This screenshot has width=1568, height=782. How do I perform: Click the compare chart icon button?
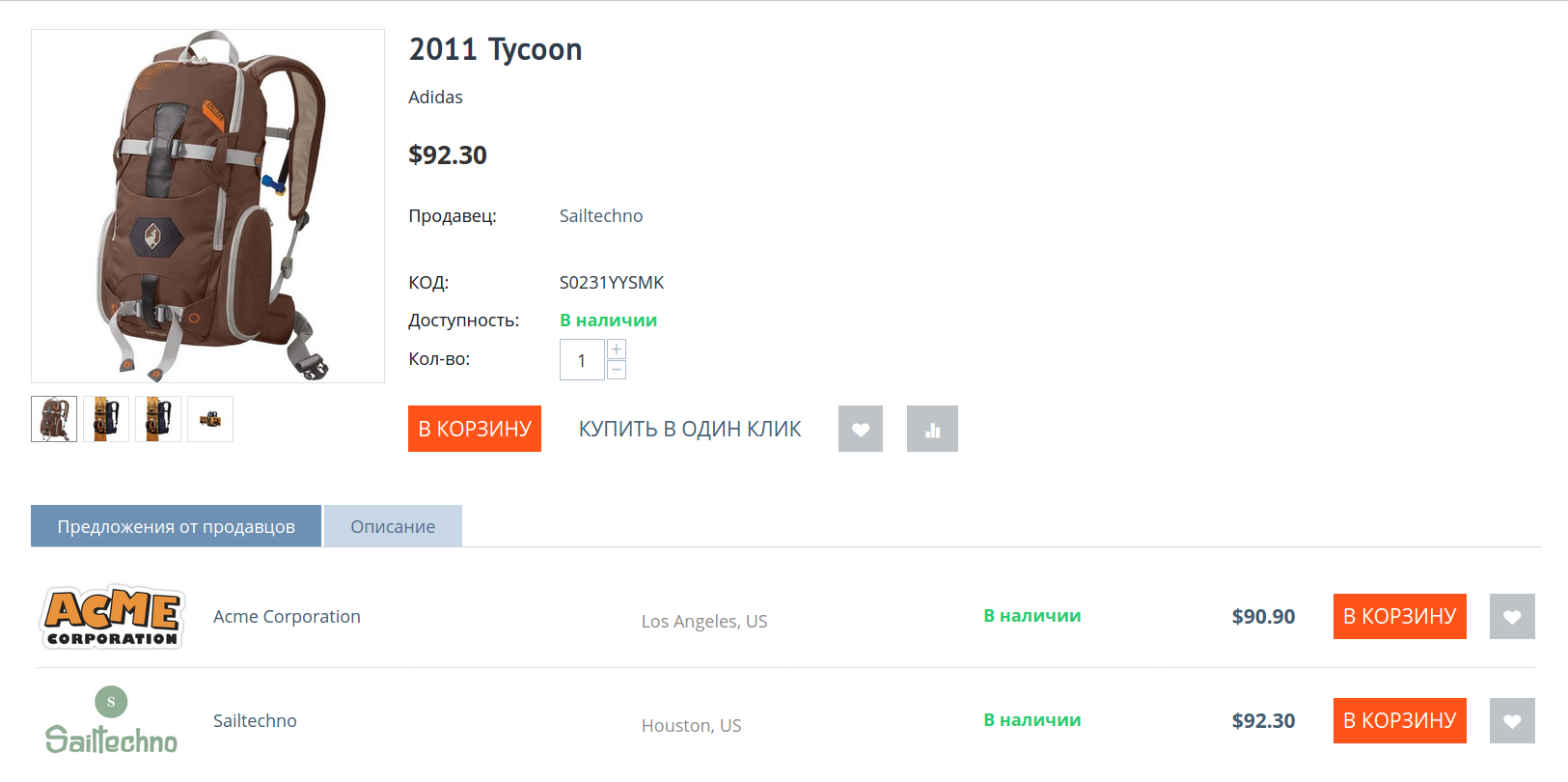coord(932,429)
